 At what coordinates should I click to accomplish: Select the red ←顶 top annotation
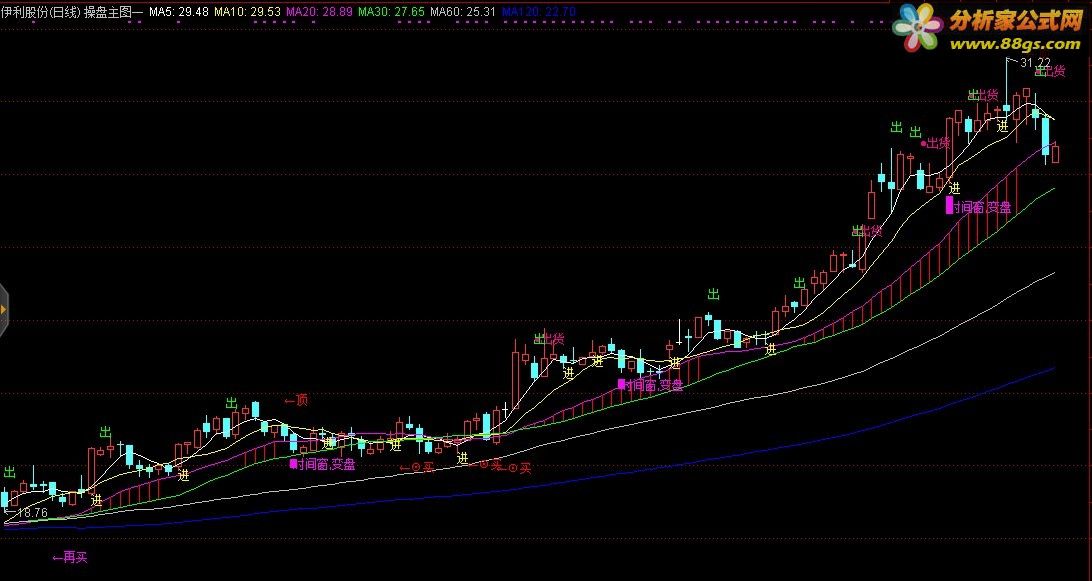(x=296, y=400)
